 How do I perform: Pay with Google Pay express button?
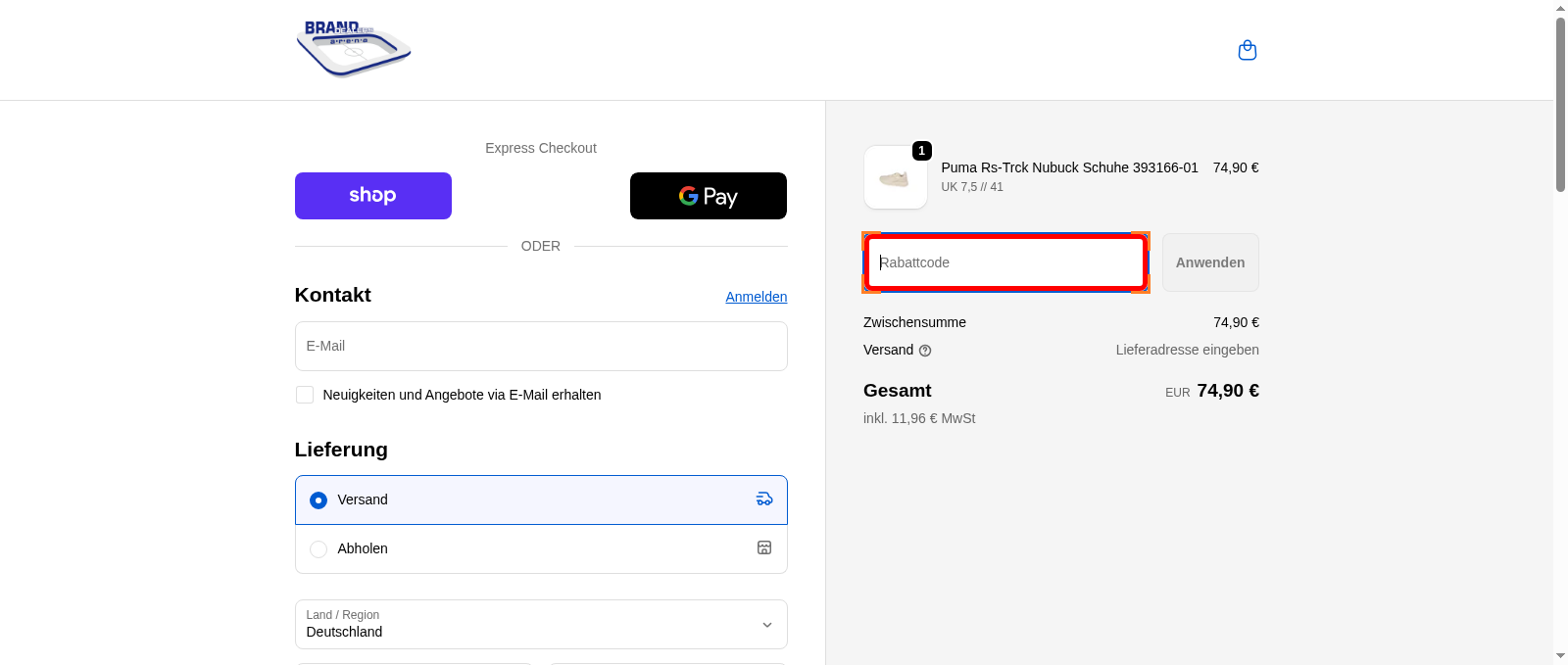(x=708, y=196)
